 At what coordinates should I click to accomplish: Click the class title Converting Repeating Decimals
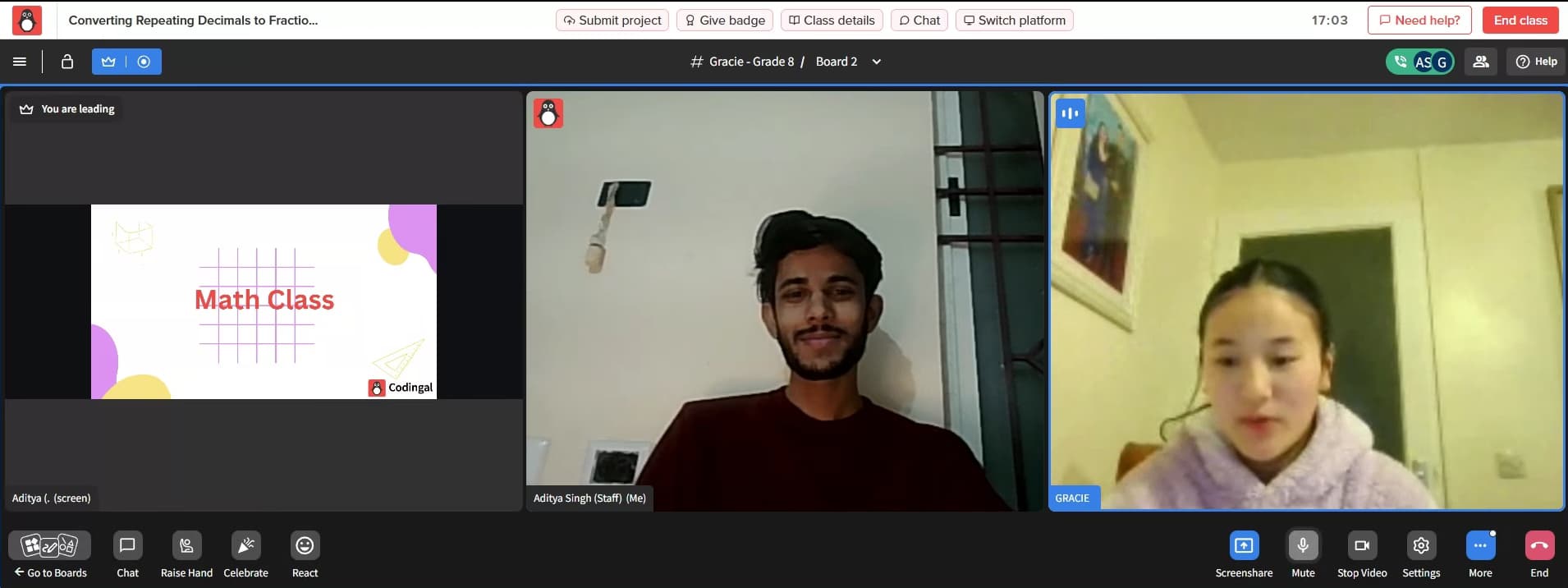point(193,21)
